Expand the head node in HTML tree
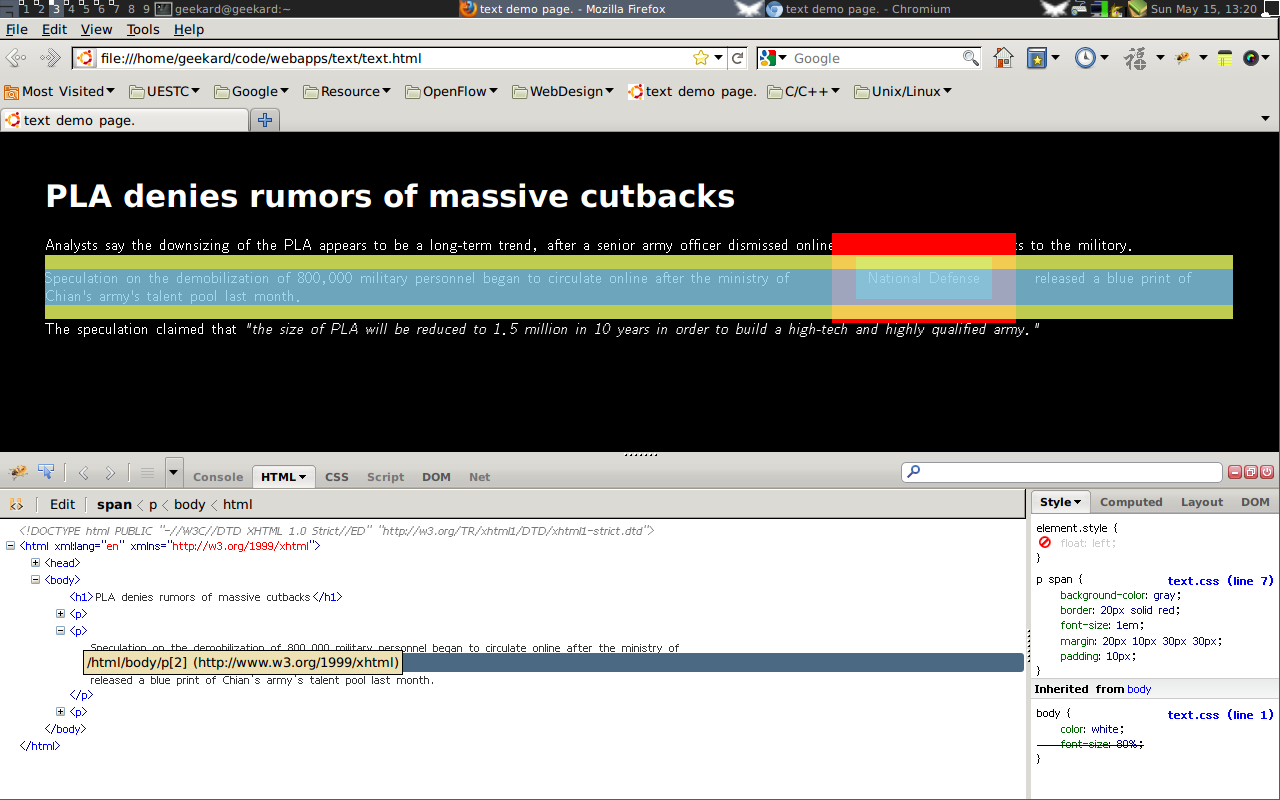Viewport: 1280px width, 800px height. click(x=35, y=563)
